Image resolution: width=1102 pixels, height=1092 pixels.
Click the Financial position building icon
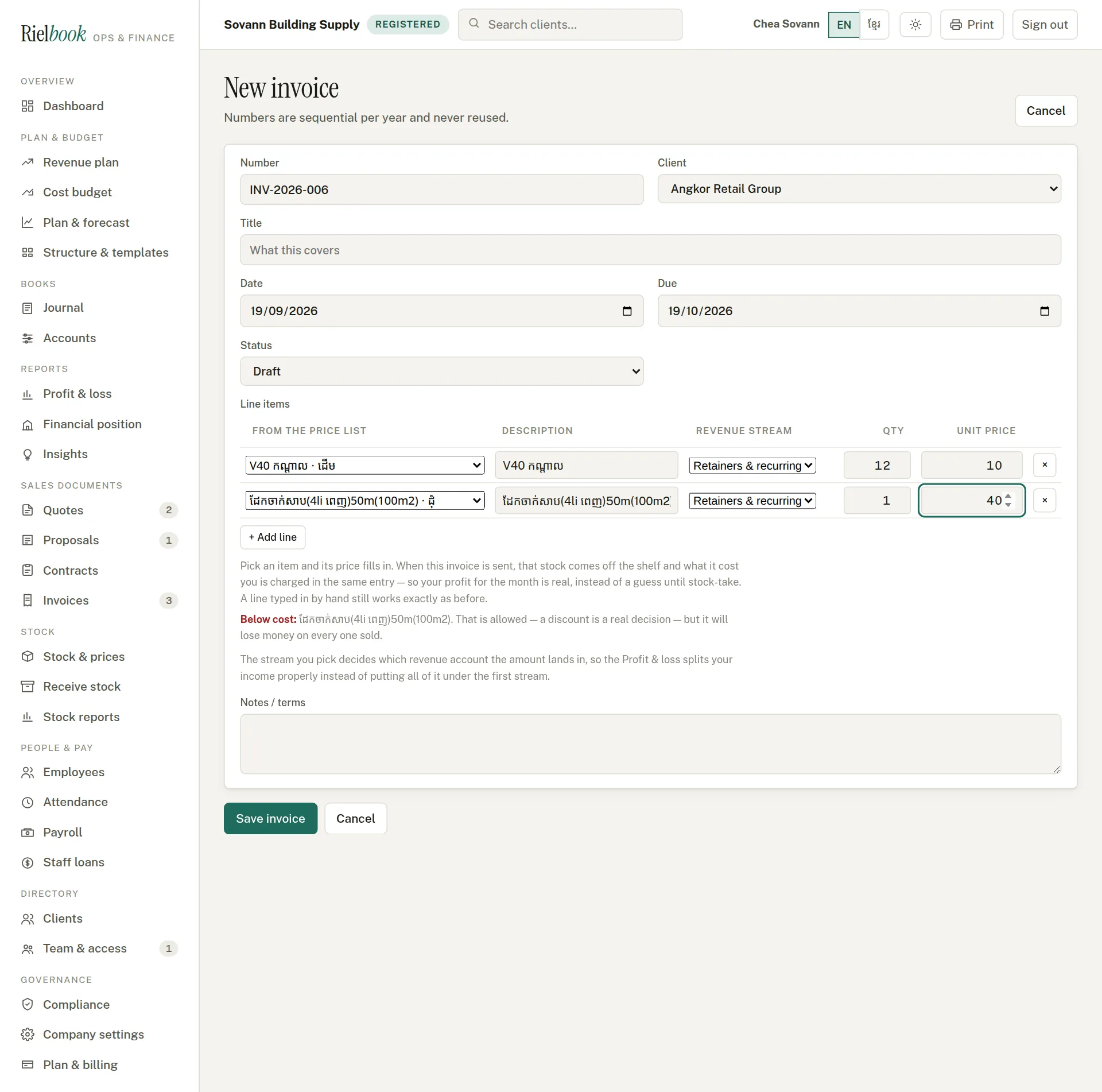point(28,425)
